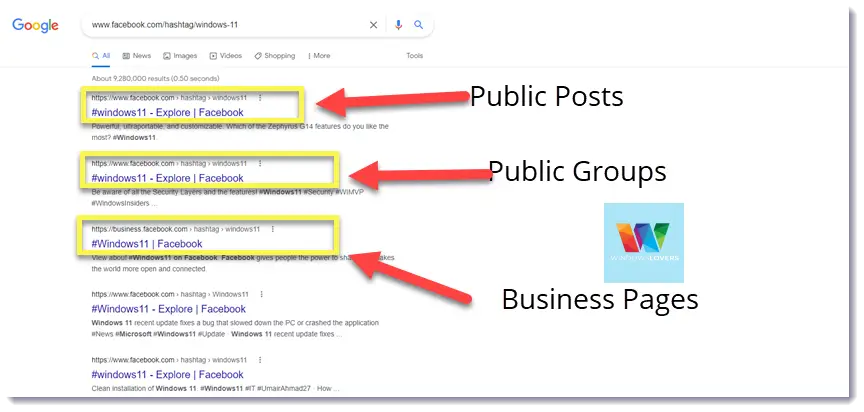This screenshot has width=864, height=412.
Task: Open the Images tab
Action: tap(180, 56)
